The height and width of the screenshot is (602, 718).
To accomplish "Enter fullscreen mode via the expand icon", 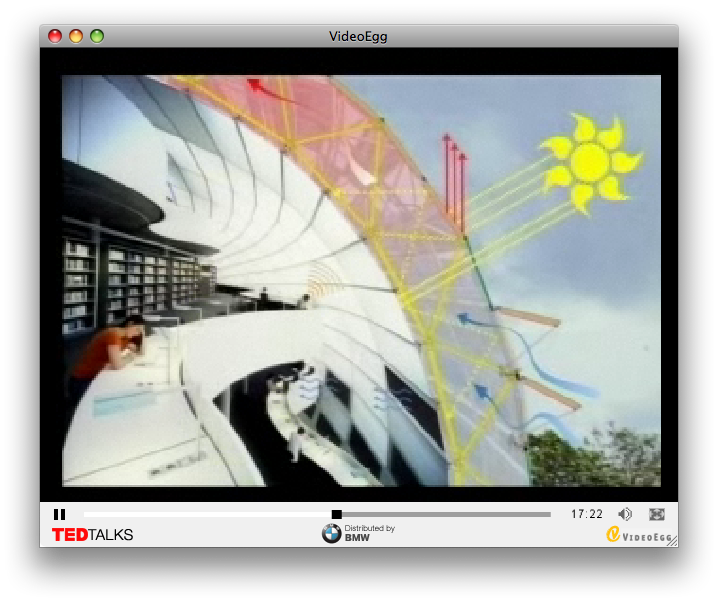I will pyautogui.click(x=657, y=514).
